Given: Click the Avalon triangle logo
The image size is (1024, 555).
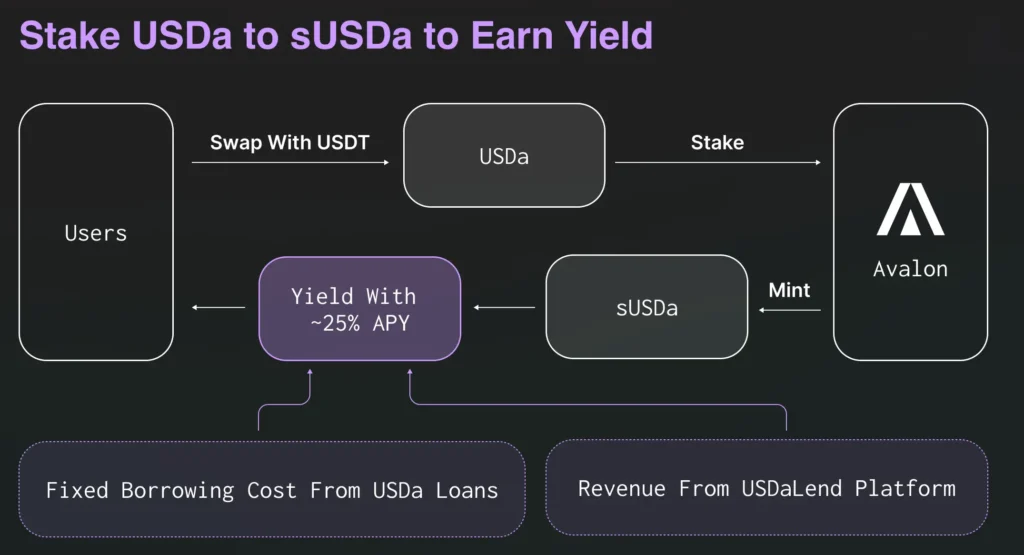Looking at the screenshot, I should pyautogui.click(x=910, y=209).
